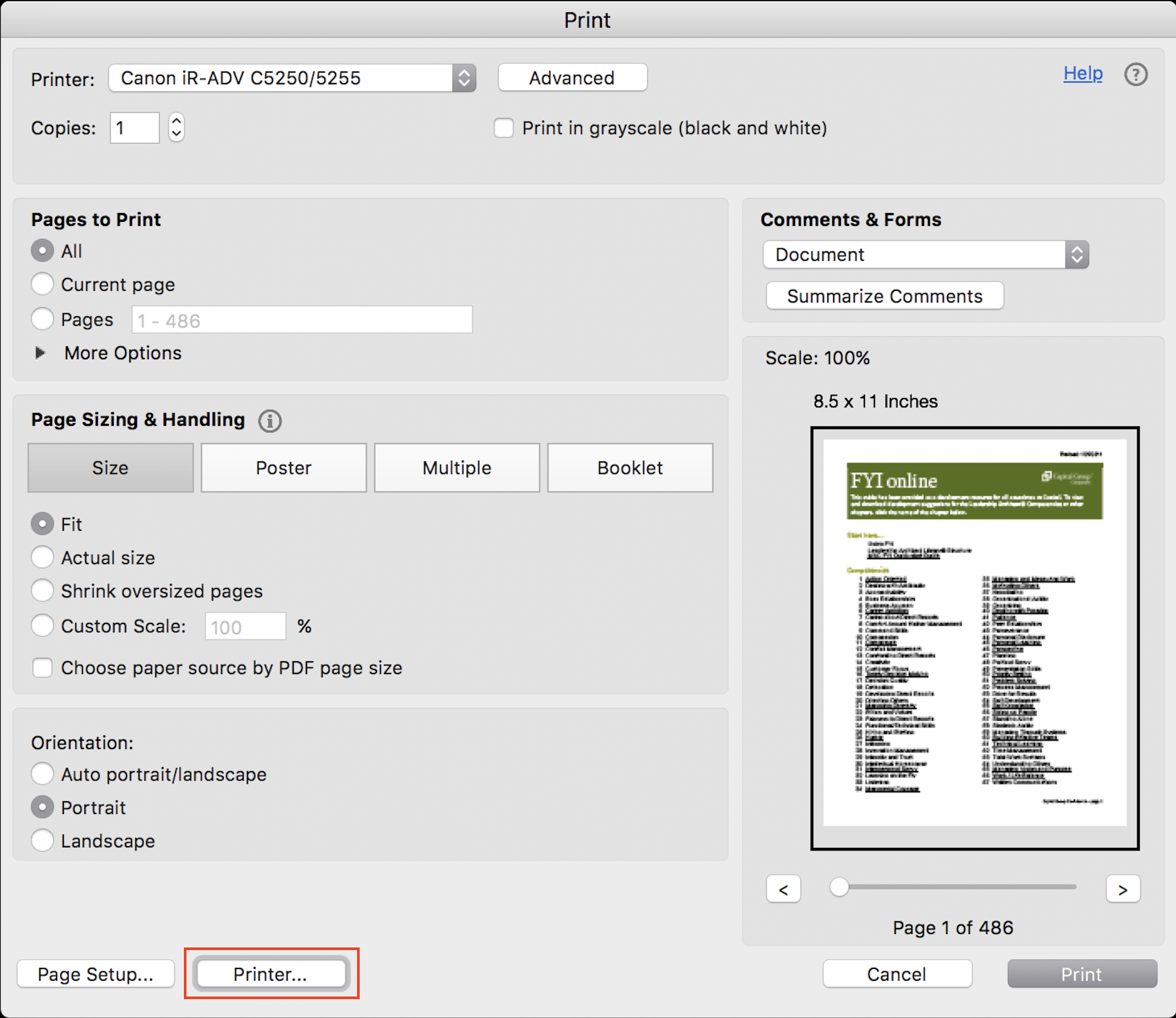Click the Copies number field
Screen dimensions: 1176x1018
point(134,128)
